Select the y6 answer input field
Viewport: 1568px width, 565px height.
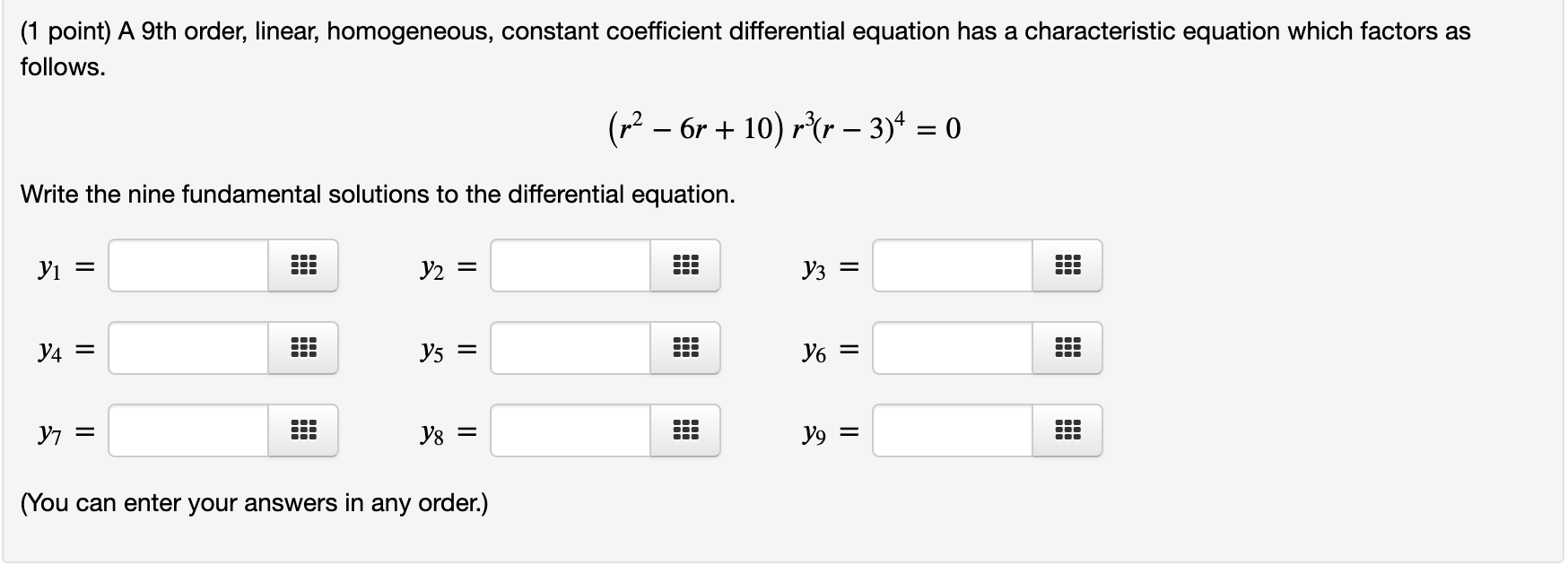coord(951,349)
